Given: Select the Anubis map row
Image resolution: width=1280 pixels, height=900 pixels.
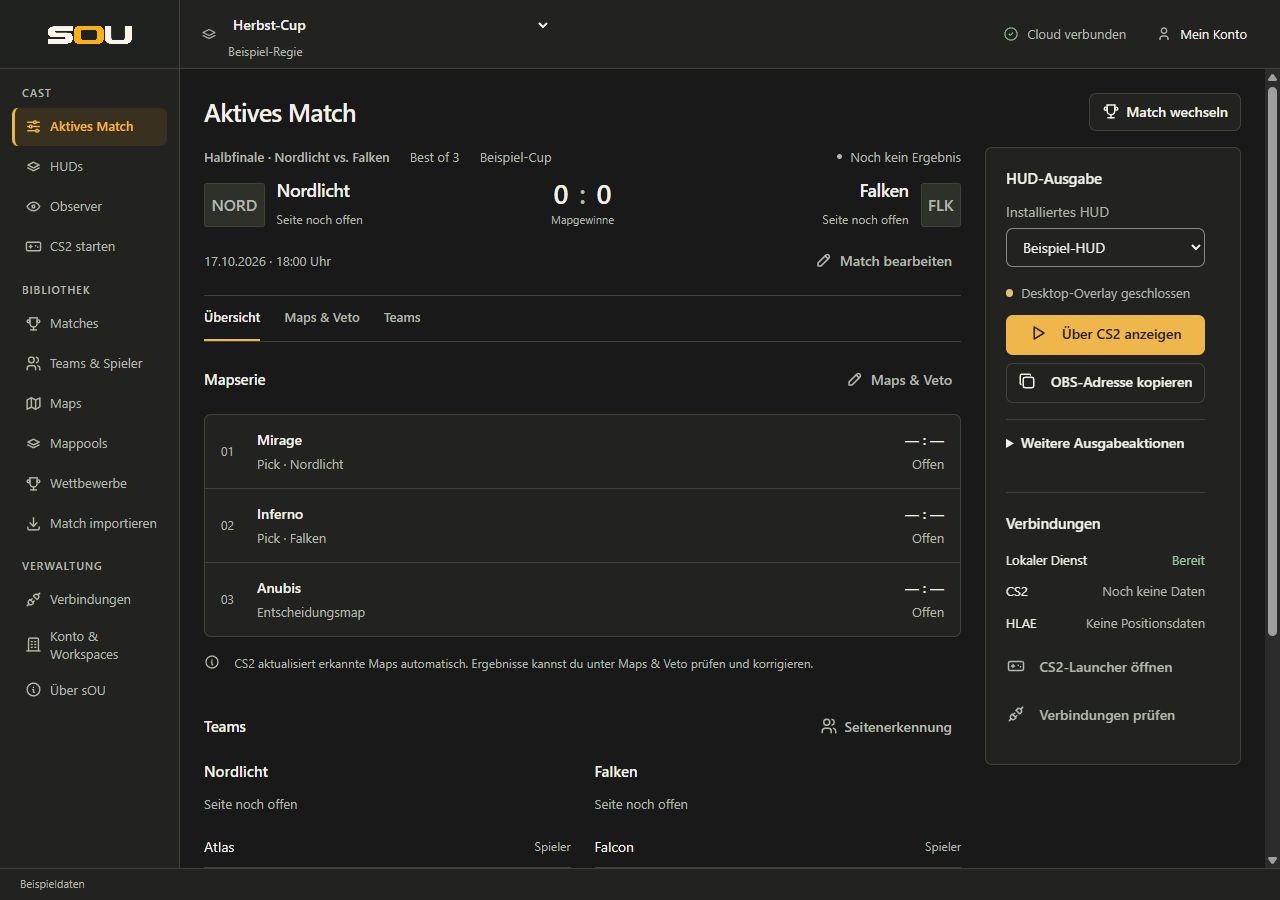Looking at the screenshot, I should click(582, 600).
